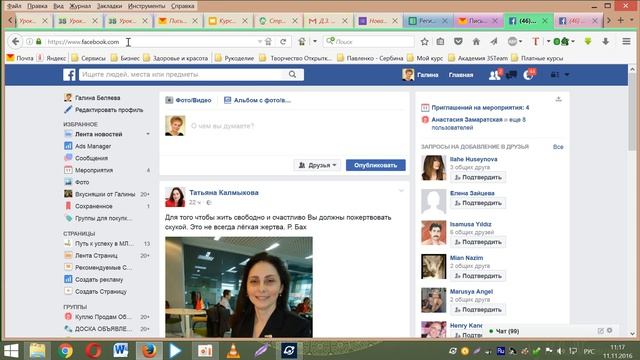Launch Chrome from the taskbar

point(65,351)
